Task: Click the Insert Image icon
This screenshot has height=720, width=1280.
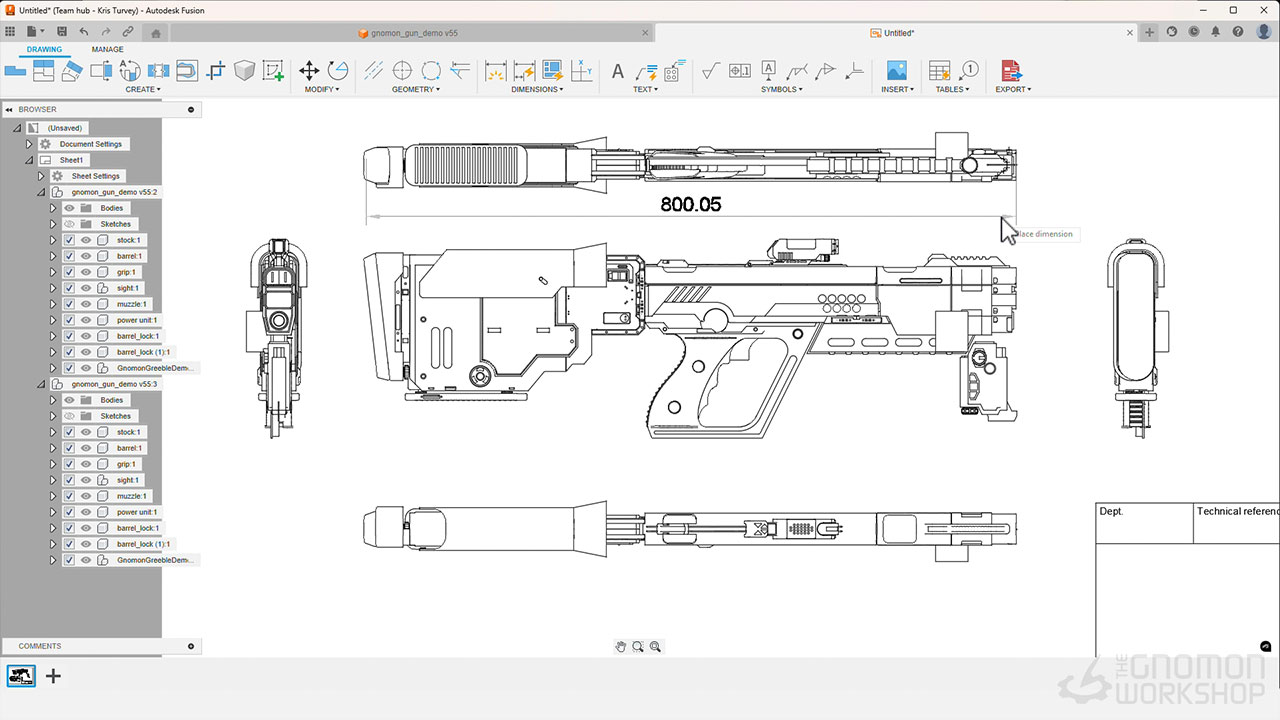Action: click(x=896, y=70)
